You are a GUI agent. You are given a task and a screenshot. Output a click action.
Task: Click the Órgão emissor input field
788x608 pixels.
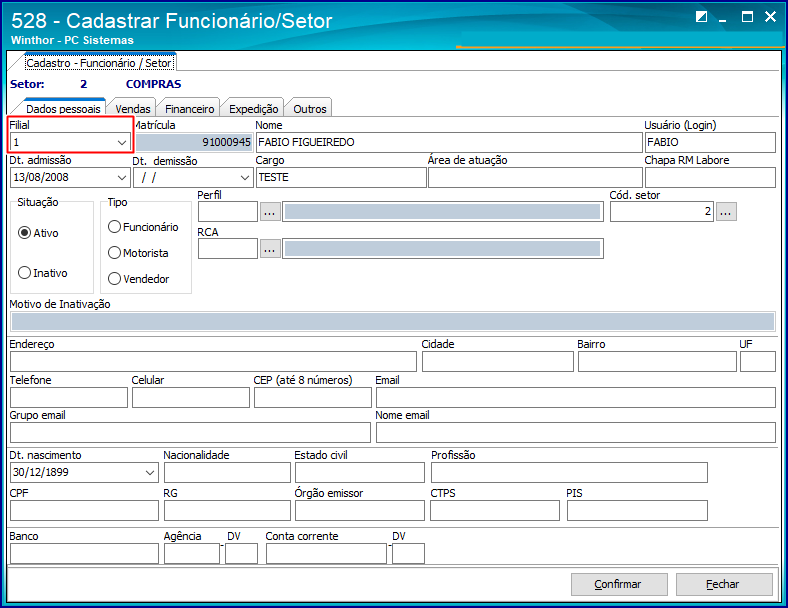[360, 511]
